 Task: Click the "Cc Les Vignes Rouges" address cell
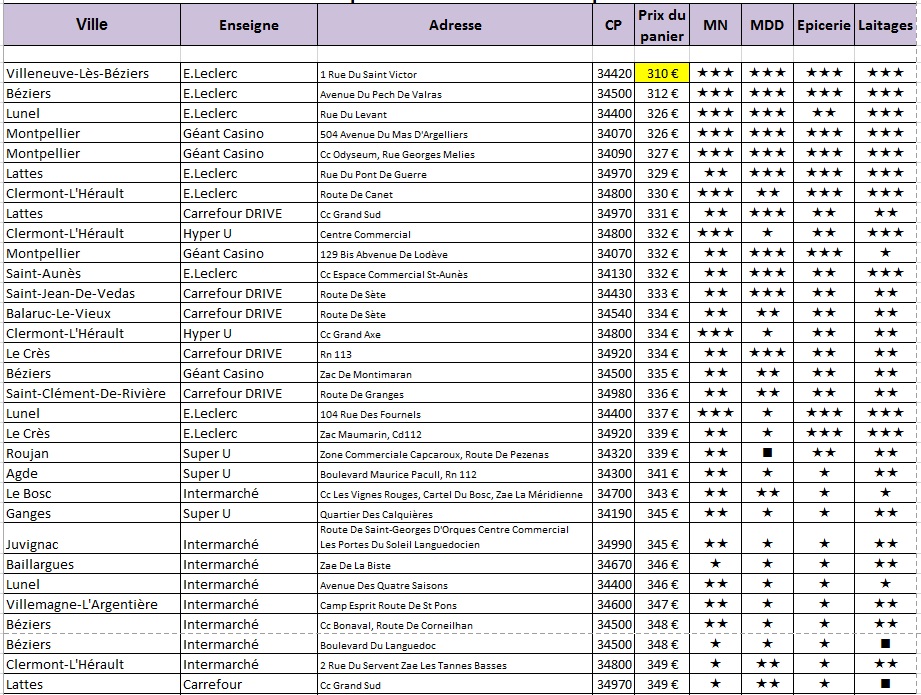[455, 493]
